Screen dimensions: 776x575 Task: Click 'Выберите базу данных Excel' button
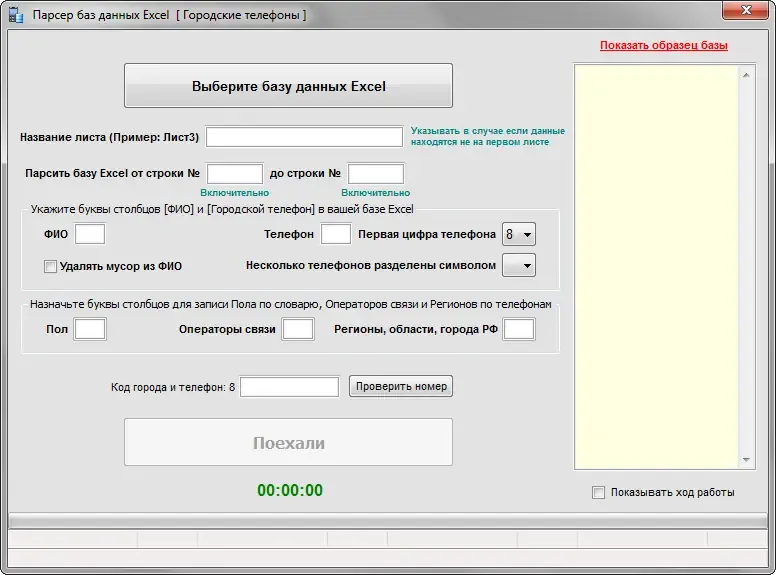click(289, 86)
